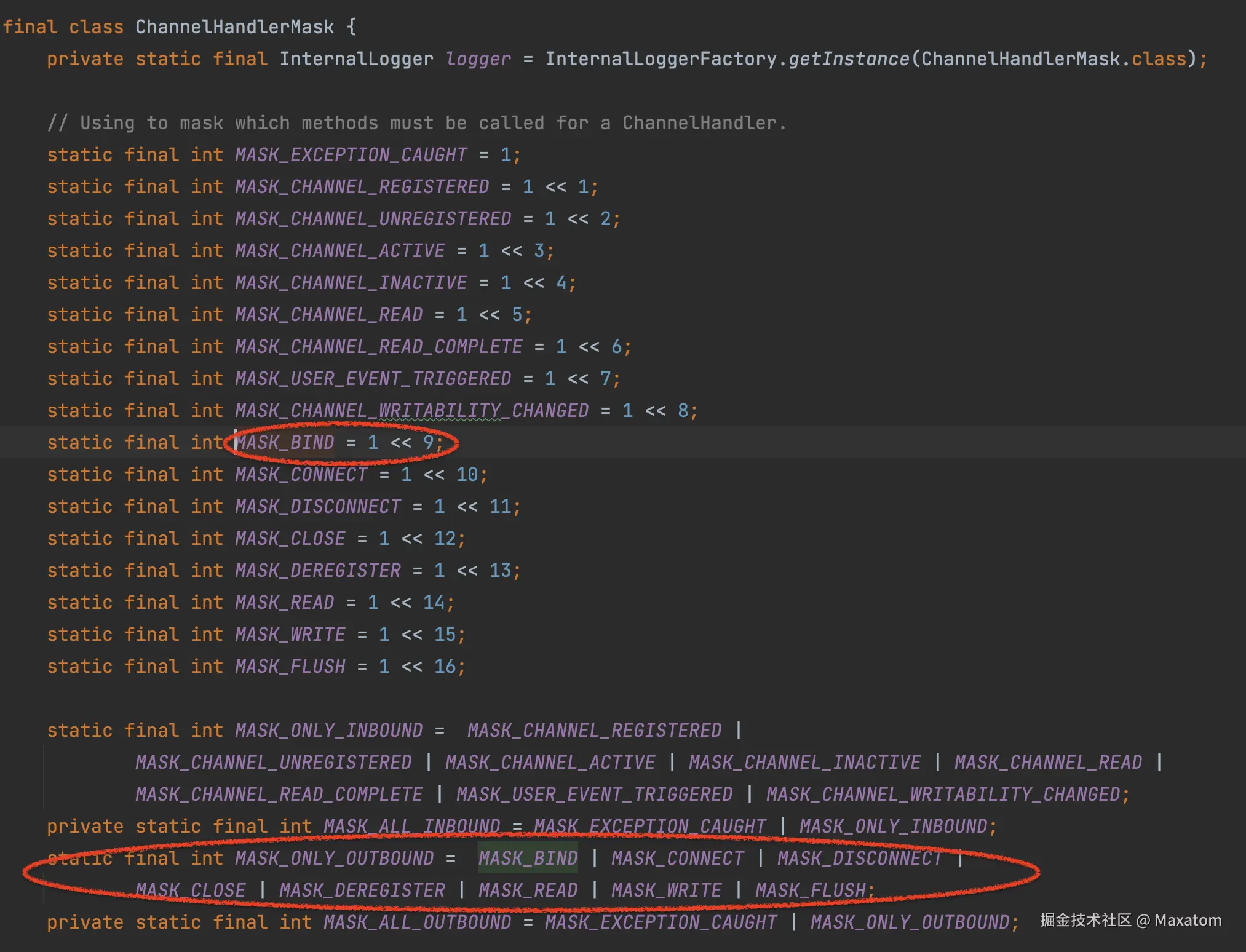This screenshot has height=952, width=1246.
Task: Click the getInstance method call
Action: [848, 59]
